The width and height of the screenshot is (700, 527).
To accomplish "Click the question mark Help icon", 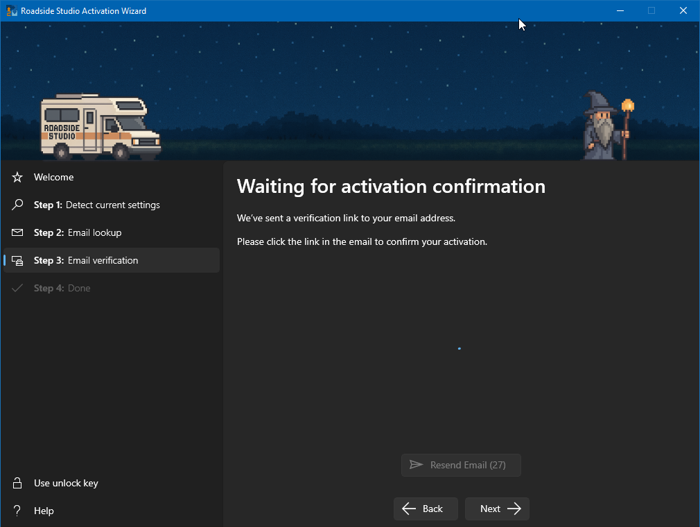I will [17, 511].
